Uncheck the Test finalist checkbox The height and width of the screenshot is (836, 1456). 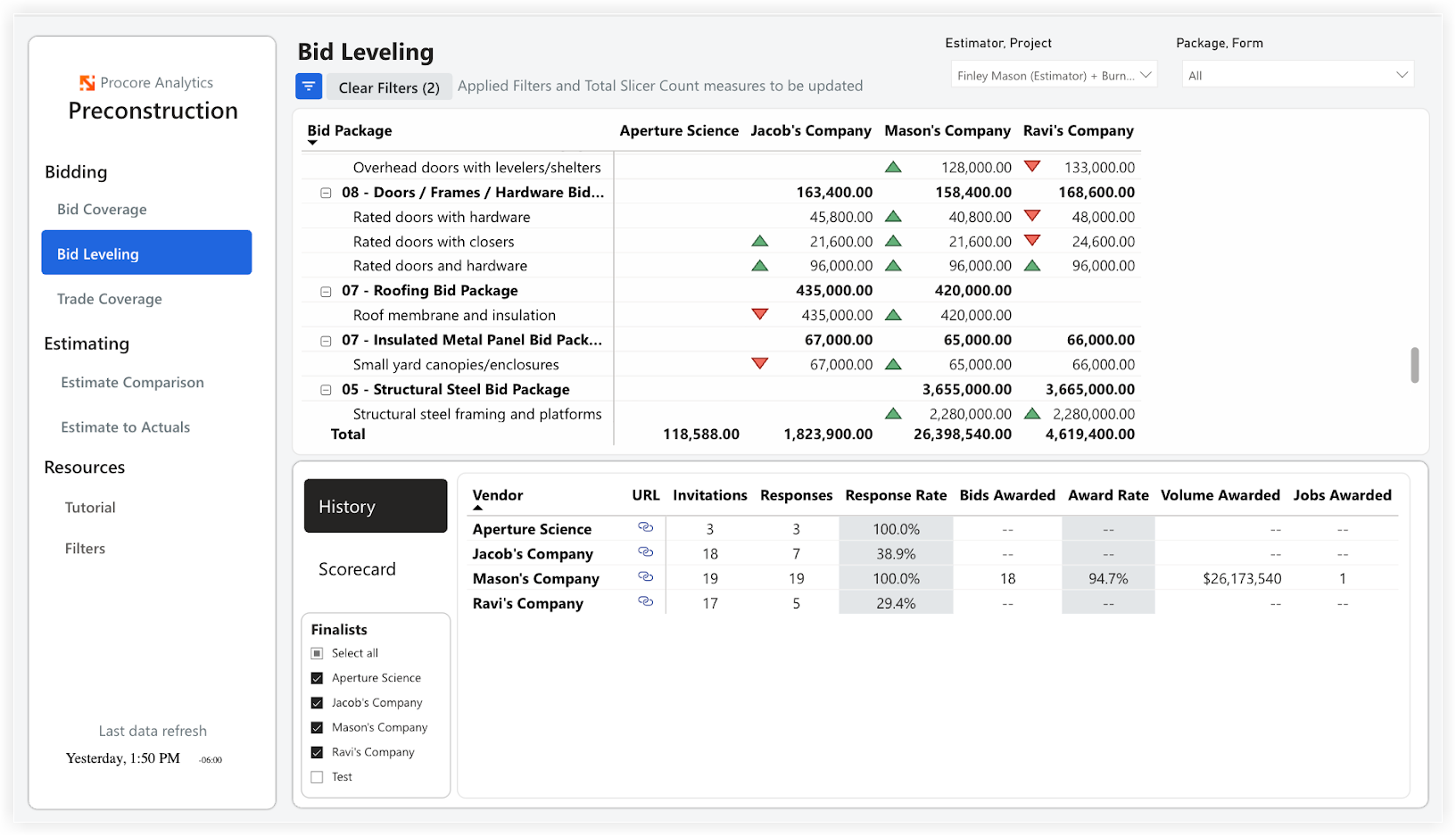317,776
